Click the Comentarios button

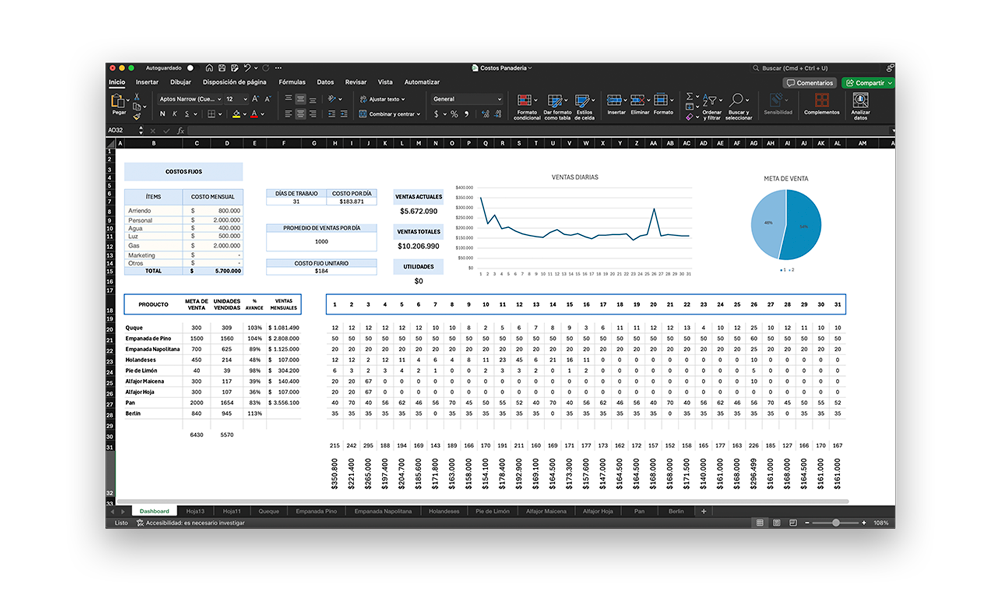pyautogui.click(x=810, y=83)
